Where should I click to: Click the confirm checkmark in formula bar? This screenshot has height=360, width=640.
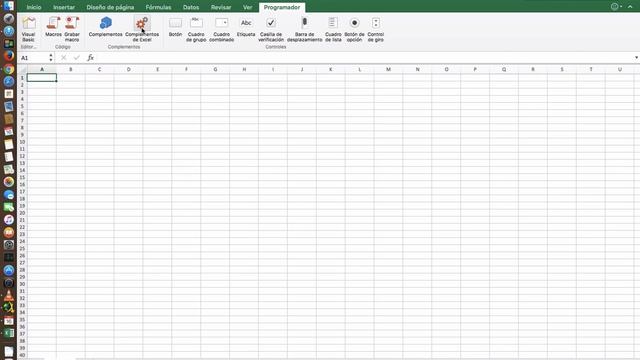(x=76, y=58)
